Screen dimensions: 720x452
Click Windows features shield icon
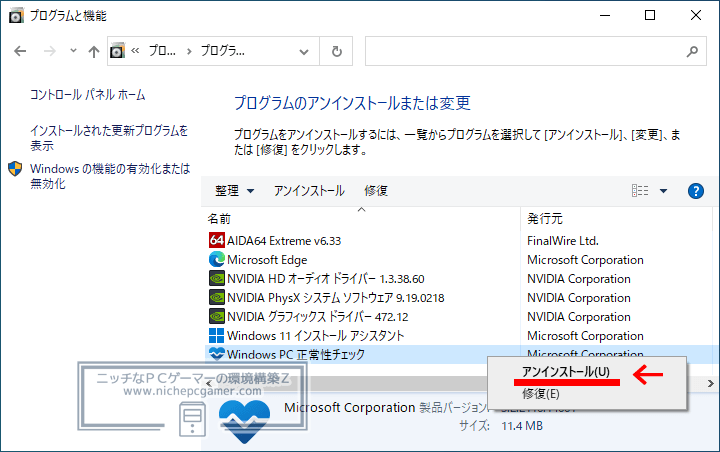pyautogui.click(x=15, y=169)
